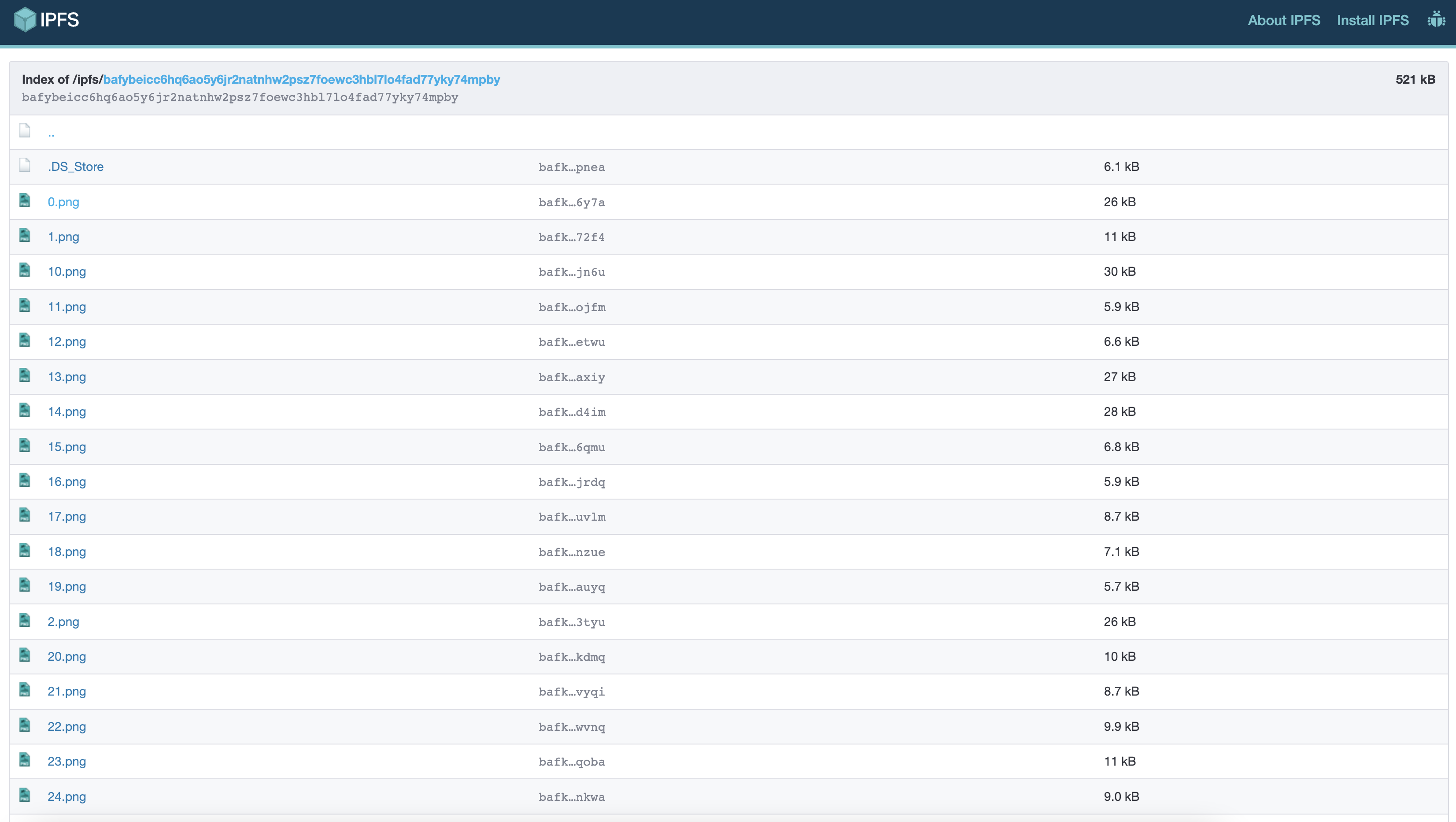Open the 14.png file link
Screen dimensions: 1456x822
(x=67, y=411)
